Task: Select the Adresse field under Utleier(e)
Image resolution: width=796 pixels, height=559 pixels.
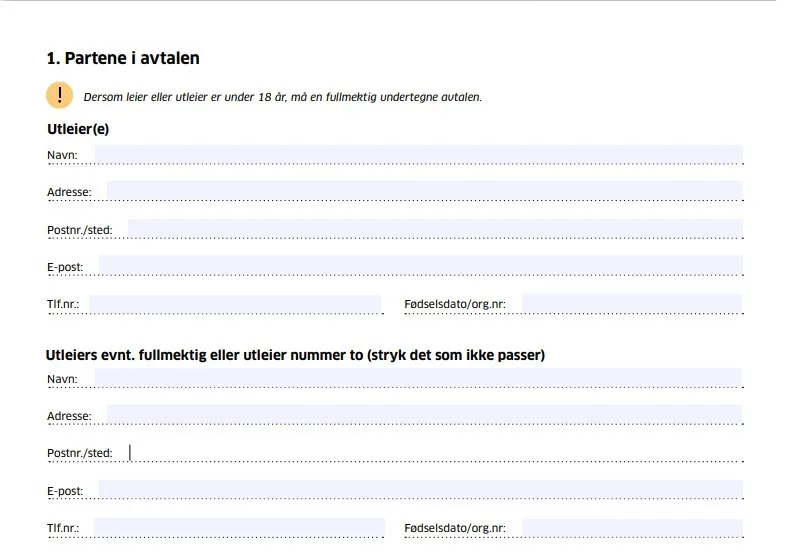Action: click(x=424, y=190)
